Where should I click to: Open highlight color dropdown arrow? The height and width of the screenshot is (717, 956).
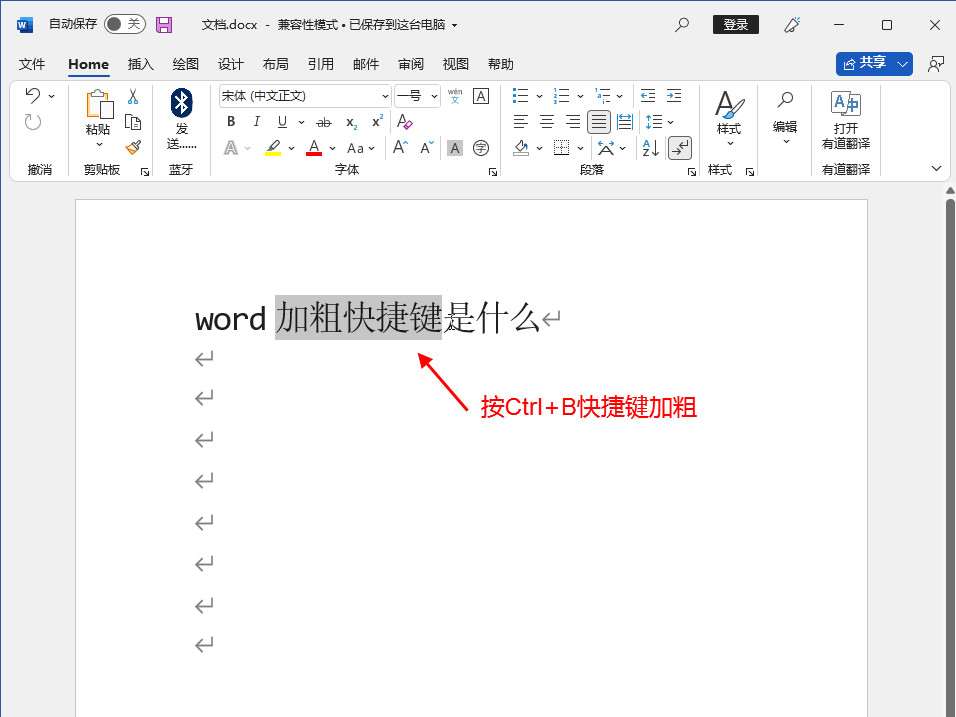tap(291, 148)
